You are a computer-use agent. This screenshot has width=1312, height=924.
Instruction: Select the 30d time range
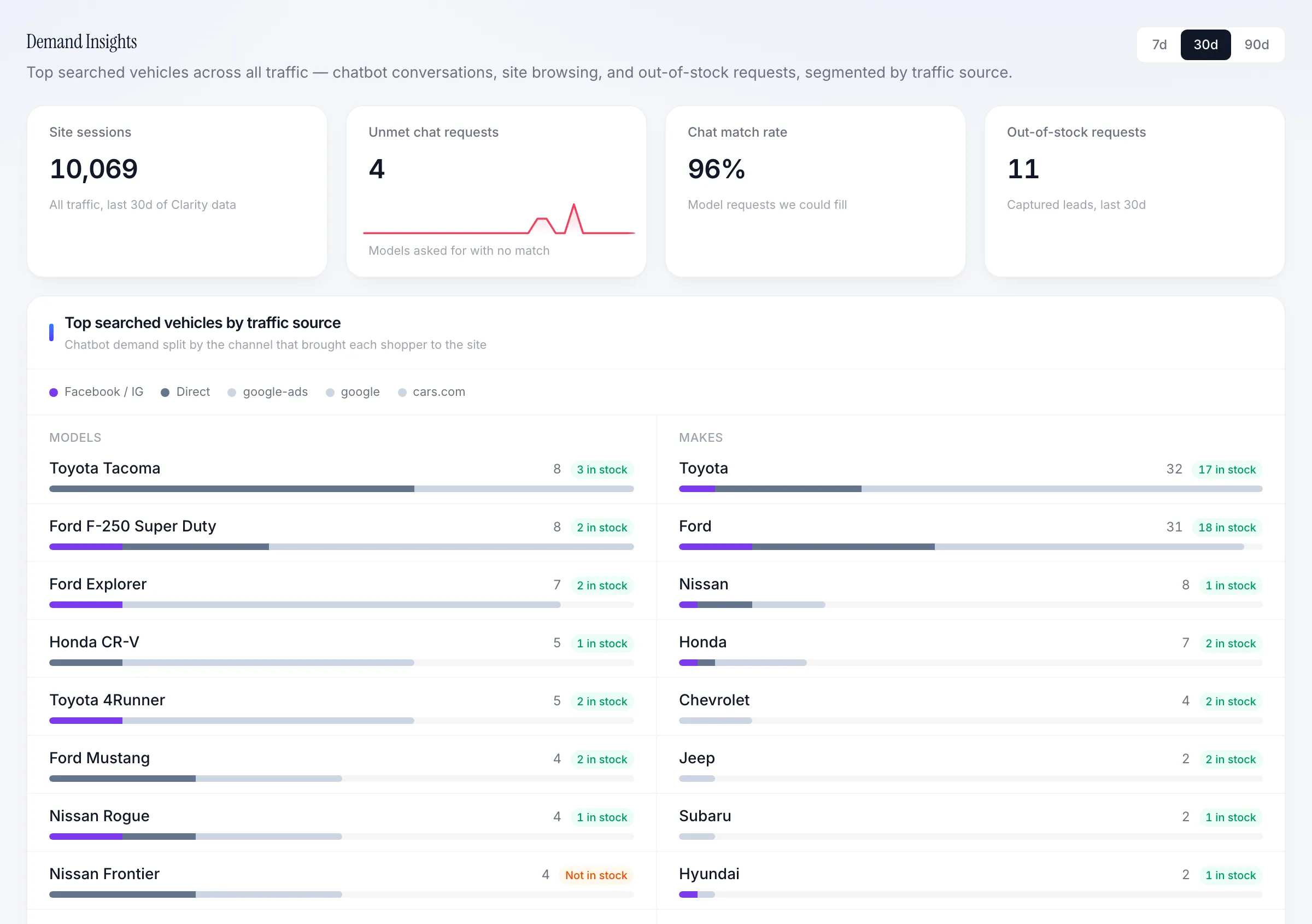(1205, 45)
